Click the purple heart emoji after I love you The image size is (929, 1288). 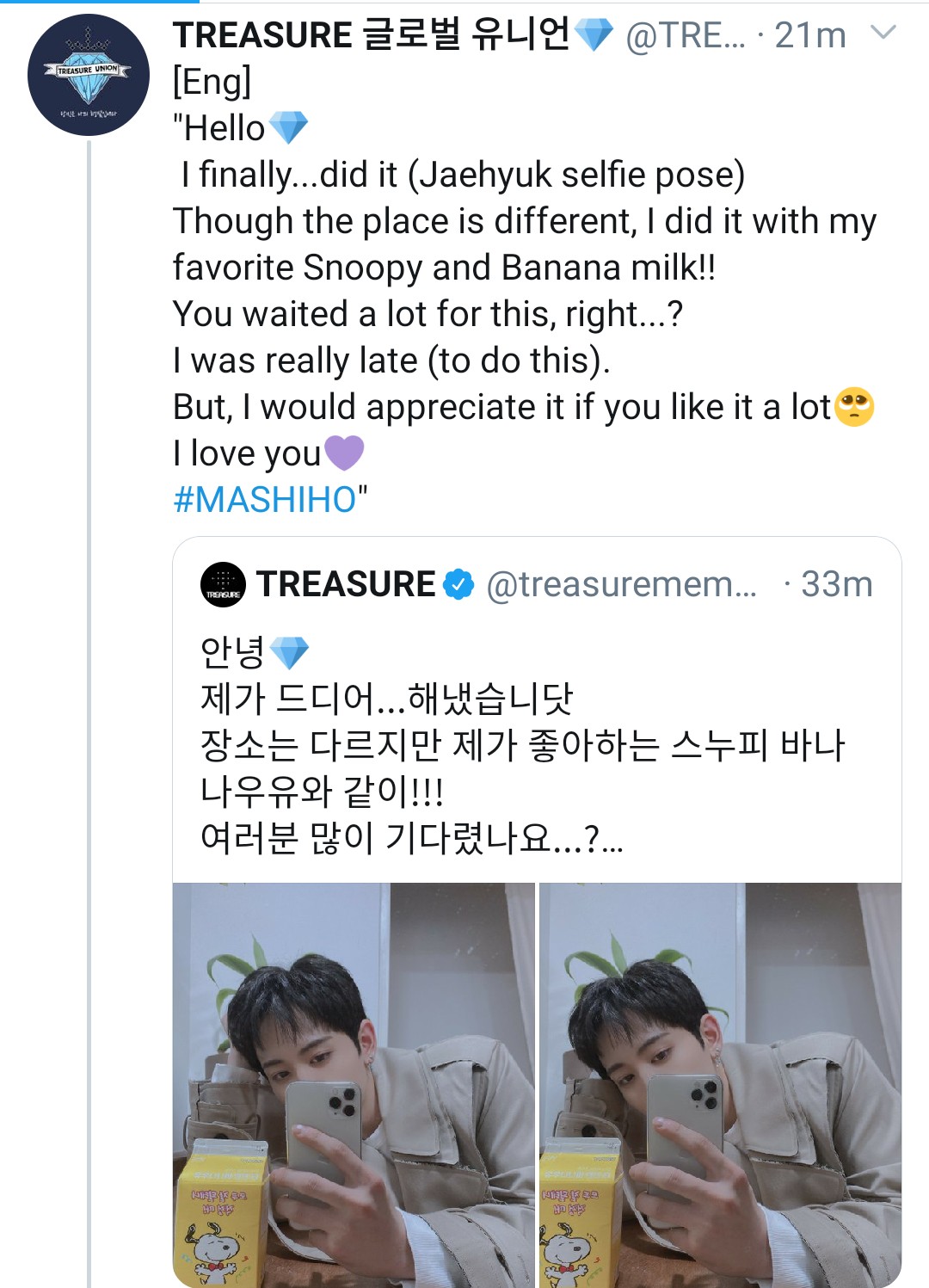(344, 453)
